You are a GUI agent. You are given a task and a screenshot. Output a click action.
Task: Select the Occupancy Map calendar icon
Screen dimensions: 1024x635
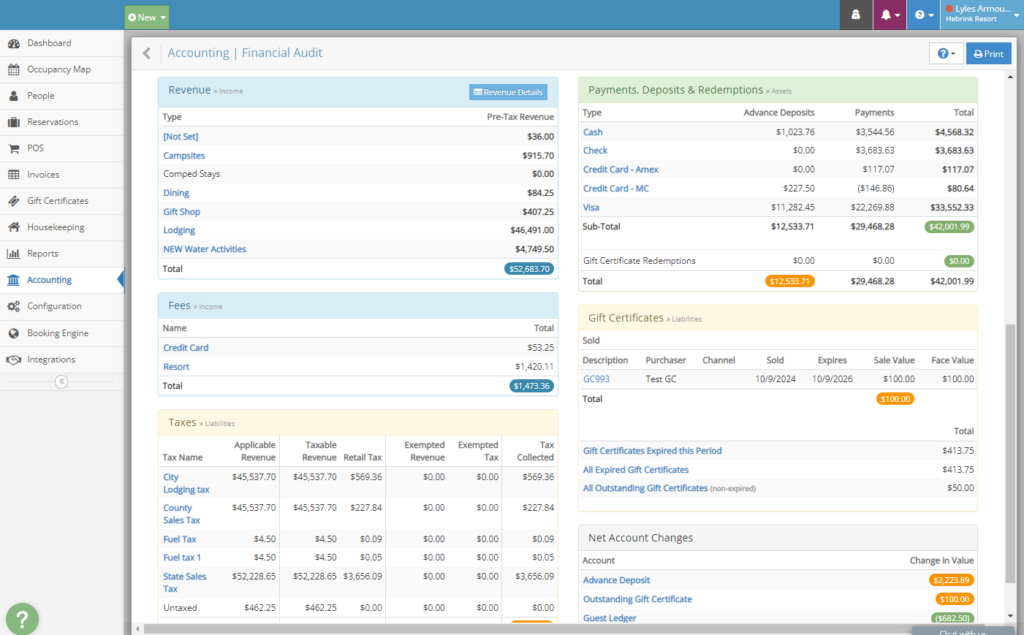point(14,70)
